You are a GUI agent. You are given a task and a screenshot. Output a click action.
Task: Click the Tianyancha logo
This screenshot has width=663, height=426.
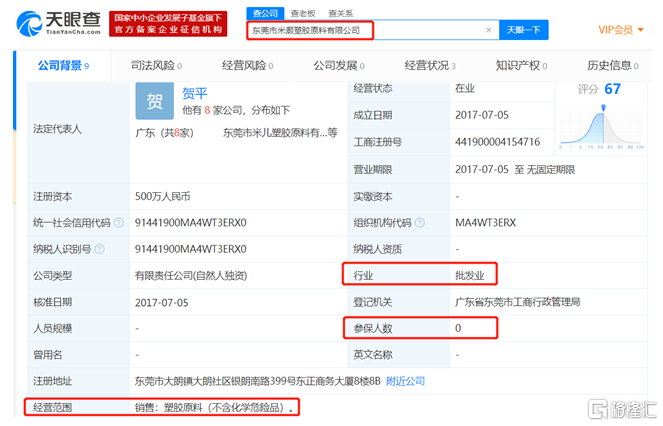point(58,23)
